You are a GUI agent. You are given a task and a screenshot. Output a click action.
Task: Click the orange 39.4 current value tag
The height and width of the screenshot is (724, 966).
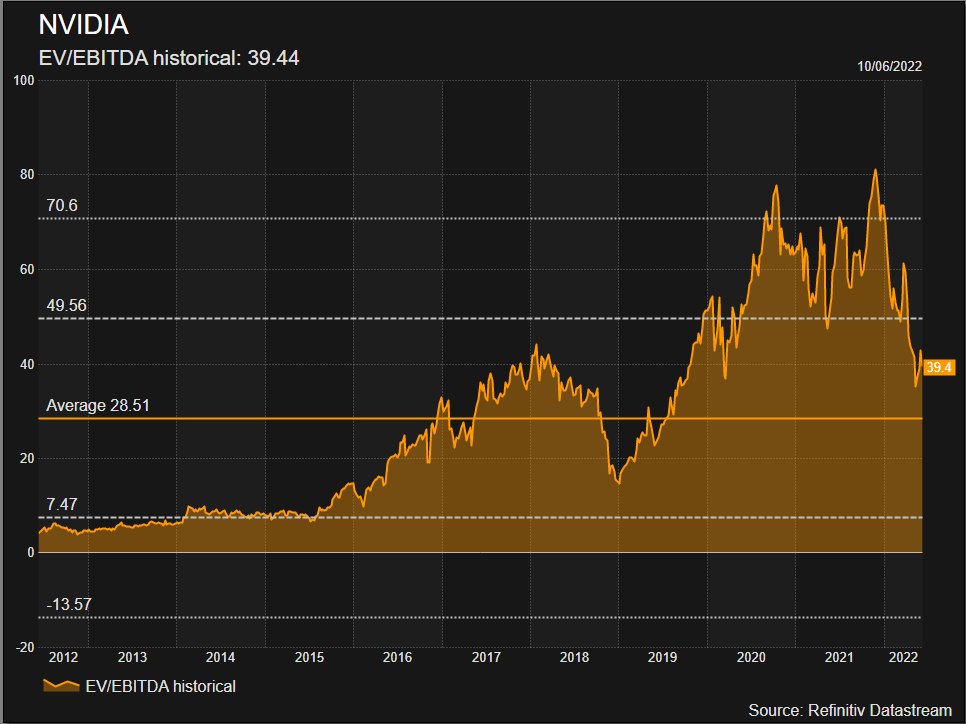pos(939,367)
